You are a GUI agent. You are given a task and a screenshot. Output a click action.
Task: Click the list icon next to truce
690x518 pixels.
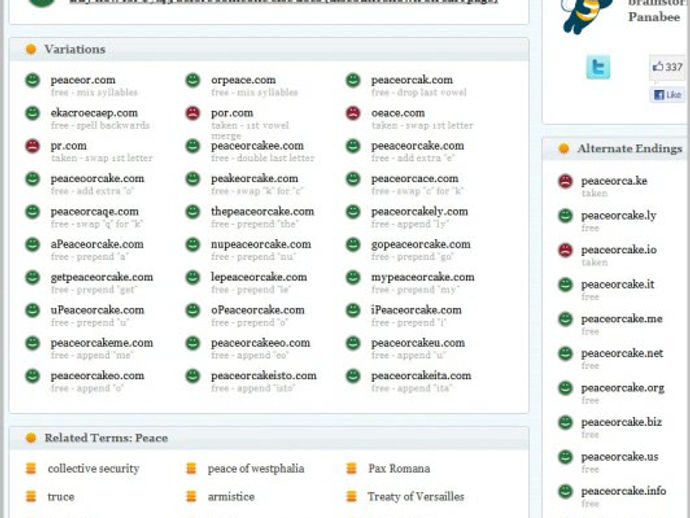pos(31,496)
